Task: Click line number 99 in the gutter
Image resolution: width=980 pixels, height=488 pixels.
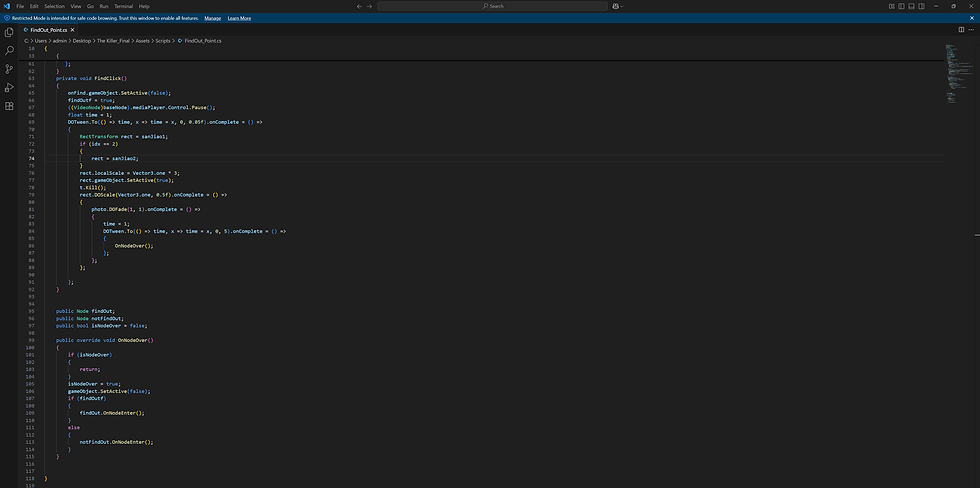Action: [31, 340]
